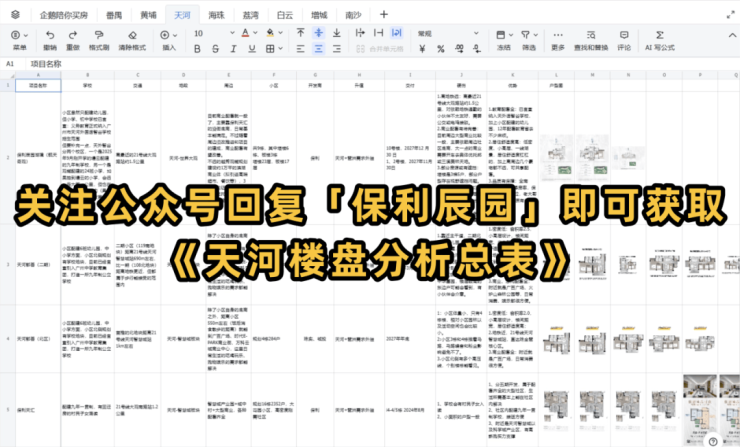Toggle bold text formatting
The width and height of the screenshot is (740, 447).
(x=198, y=48)
